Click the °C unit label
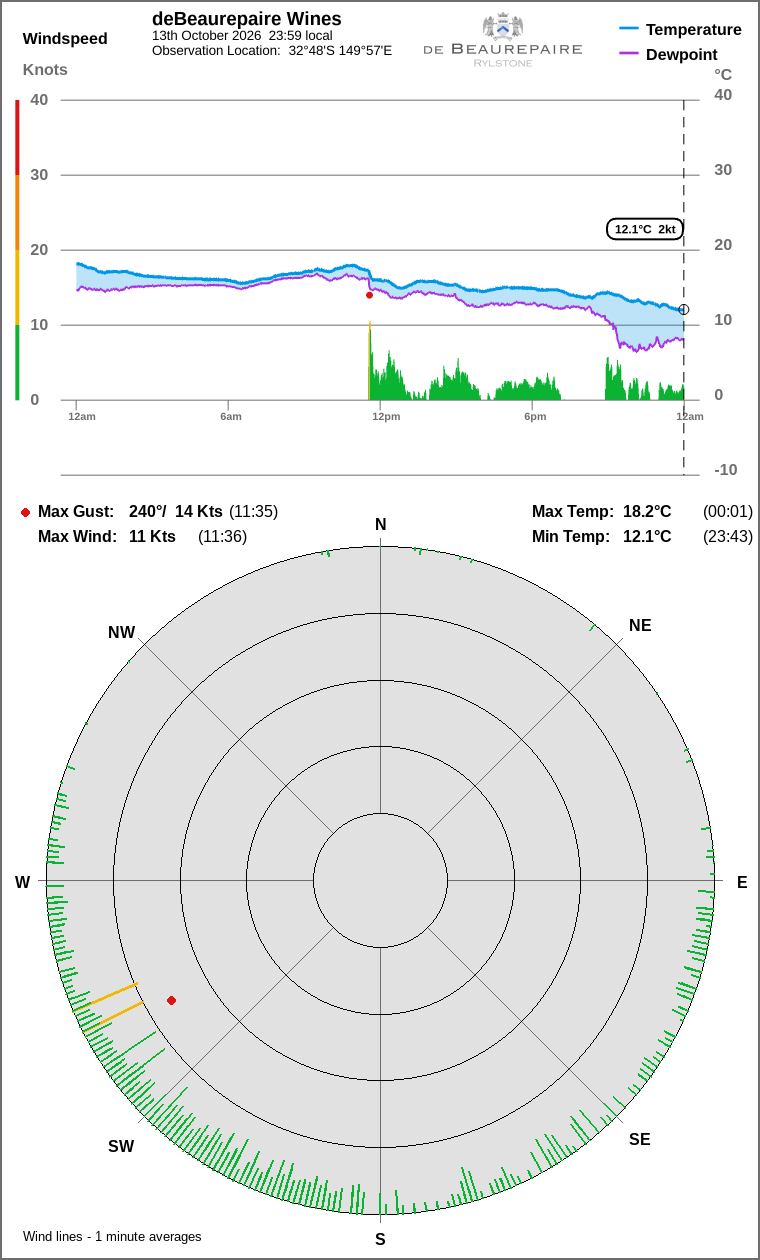 [x=723, y=75]
